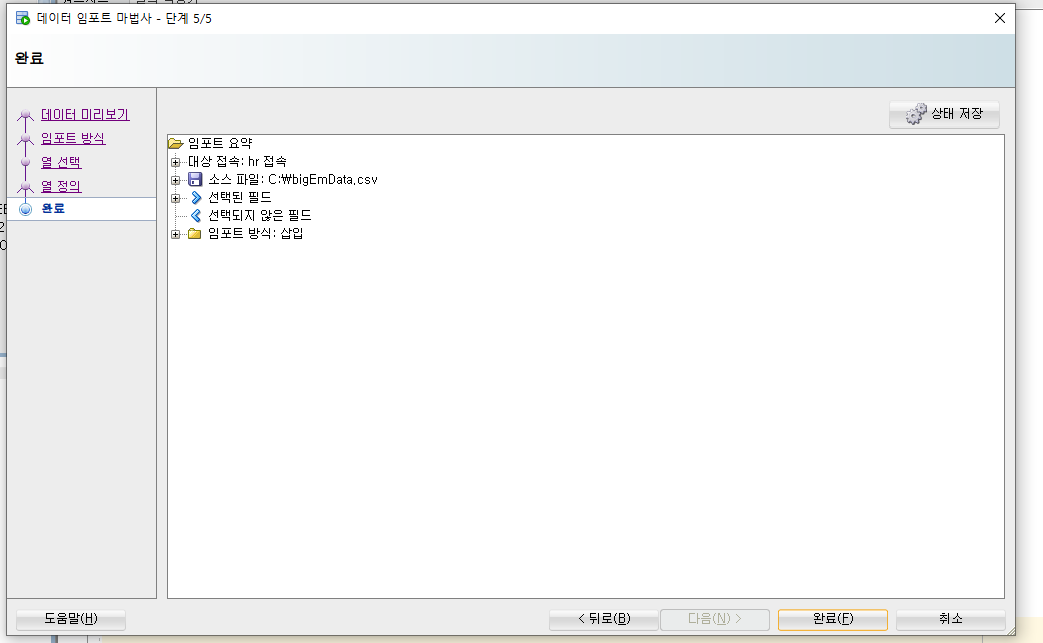Select the 임포트 요약 root row

[220, 143]
